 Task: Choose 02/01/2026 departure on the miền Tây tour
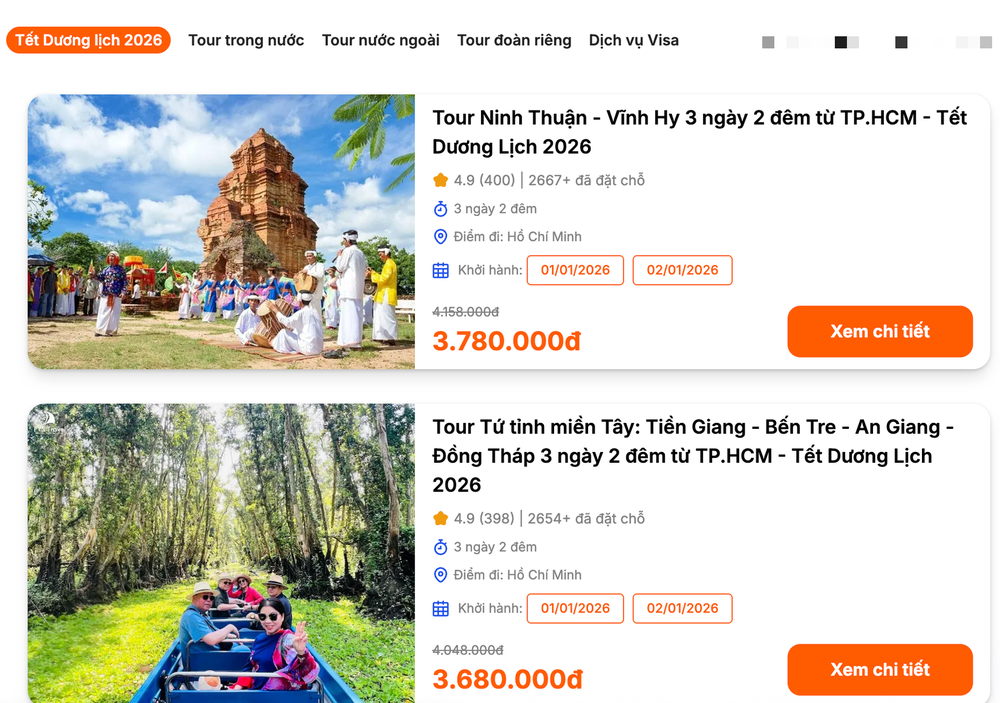(682, 608)
